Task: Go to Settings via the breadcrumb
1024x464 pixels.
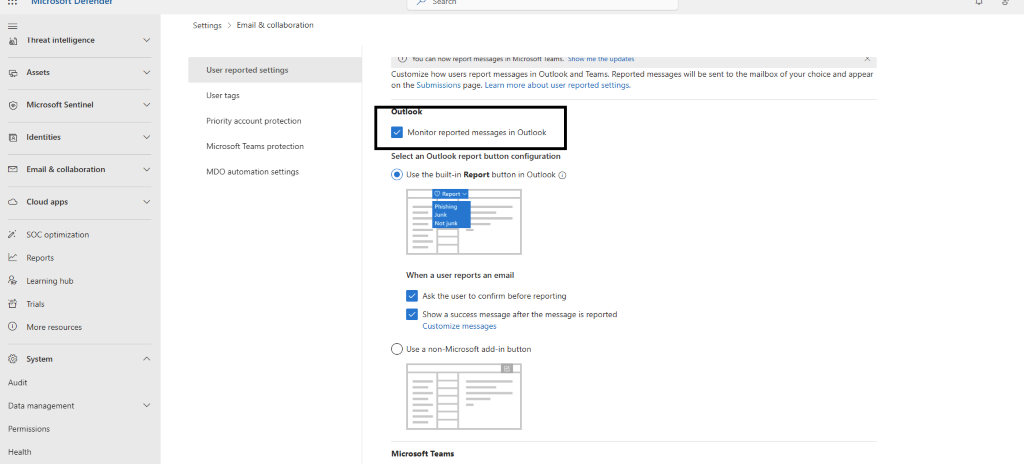Action: pos(207,25)
